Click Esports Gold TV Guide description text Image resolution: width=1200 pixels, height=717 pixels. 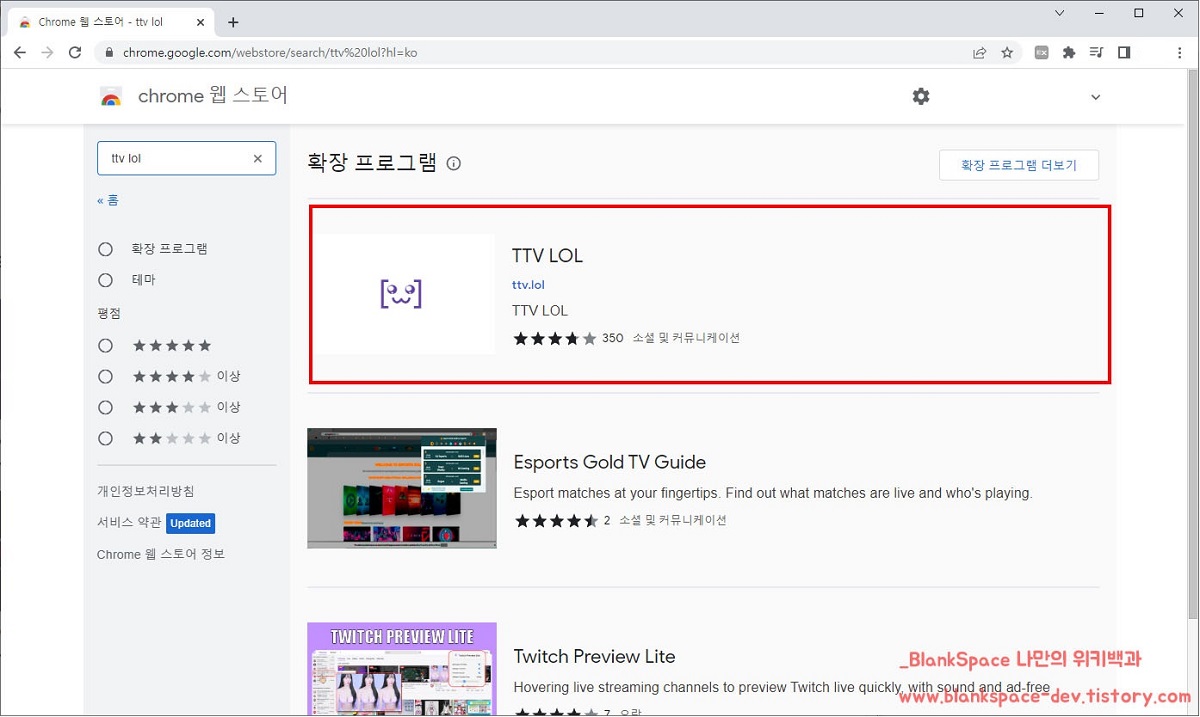pyautogui.click(x=772, y=493)
